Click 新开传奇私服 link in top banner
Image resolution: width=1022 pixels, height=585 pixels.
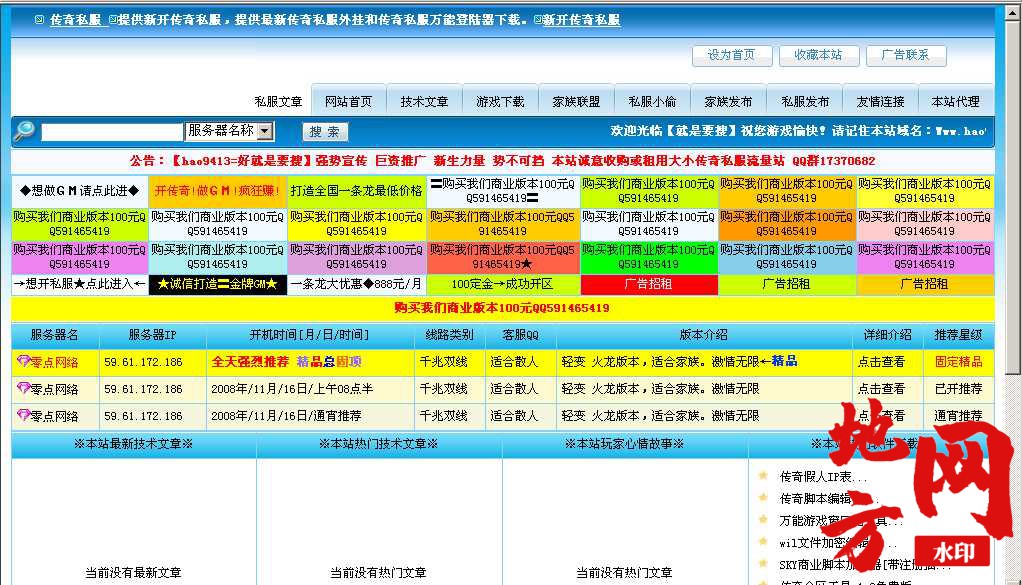(581, 20)
